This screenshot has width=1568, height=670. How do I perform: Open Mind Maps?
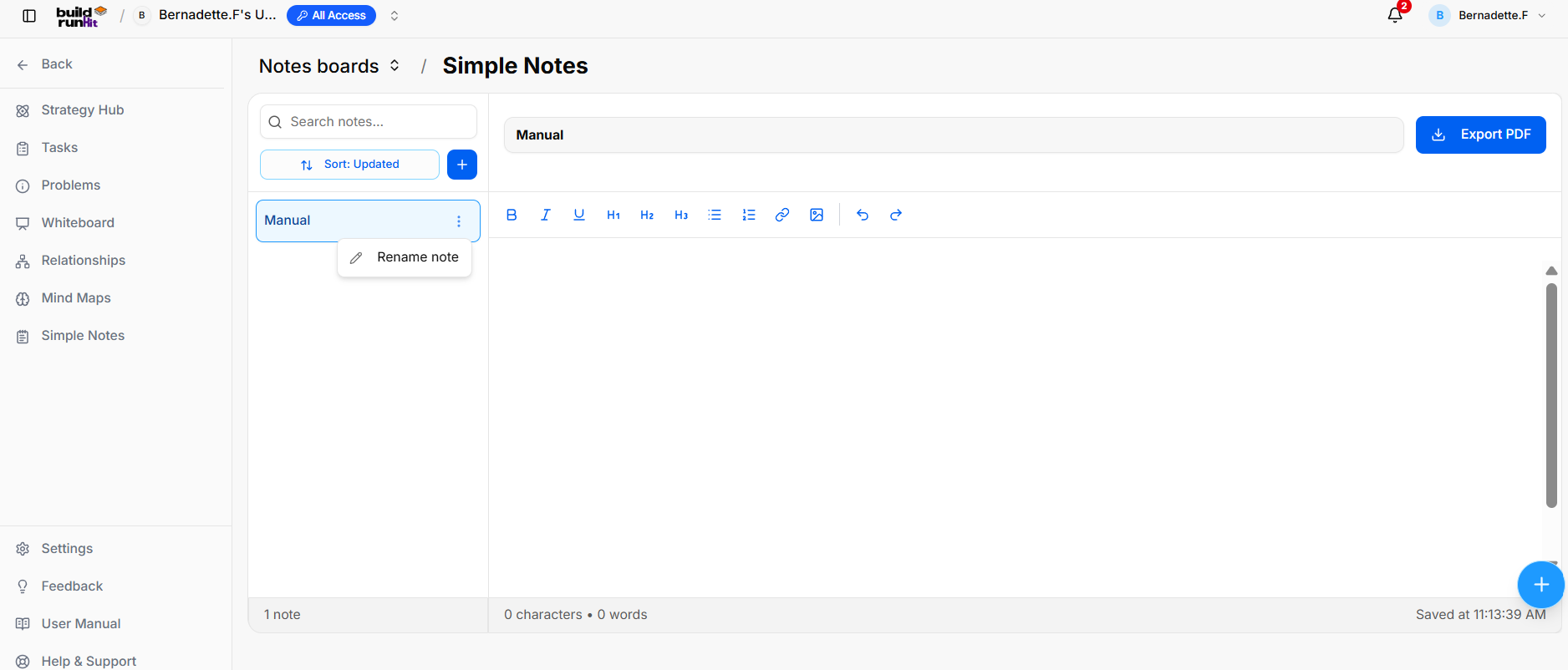click(x=76, y=298)
